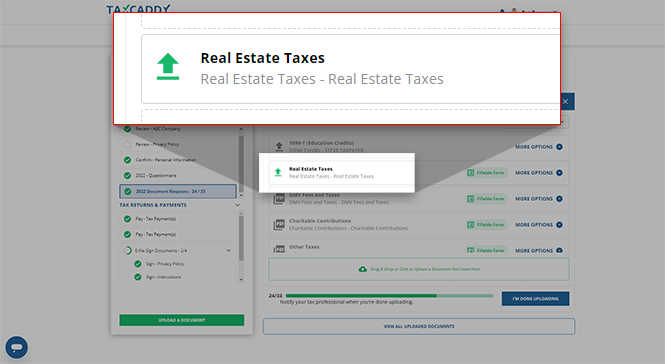The height and width of the screenshot is (364, 665).
Task: Click the 1098-T (Education Credits) title
Action: point(321,143)
